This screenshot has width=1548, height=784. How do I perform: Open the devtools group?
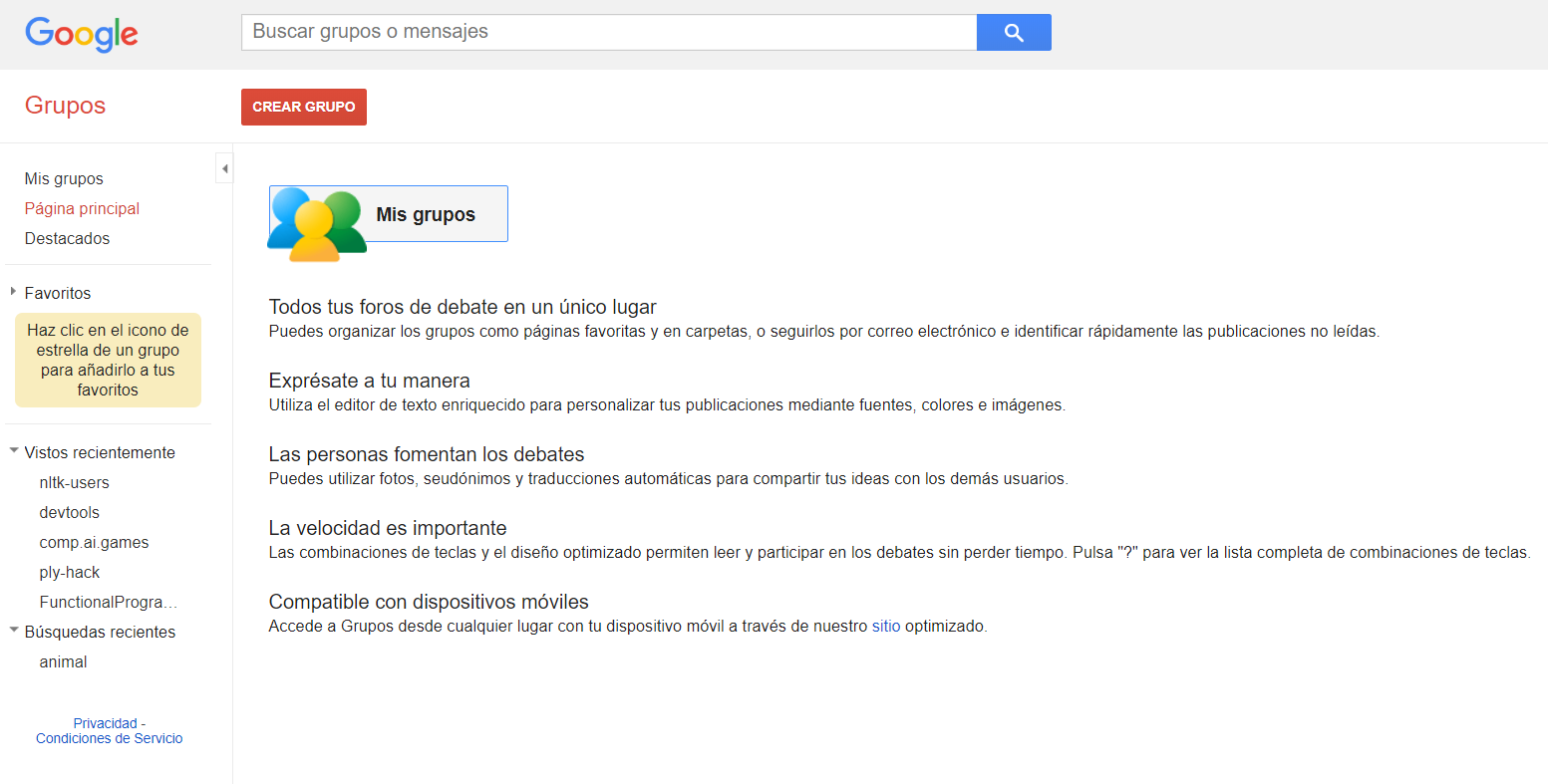pos(70,512)
